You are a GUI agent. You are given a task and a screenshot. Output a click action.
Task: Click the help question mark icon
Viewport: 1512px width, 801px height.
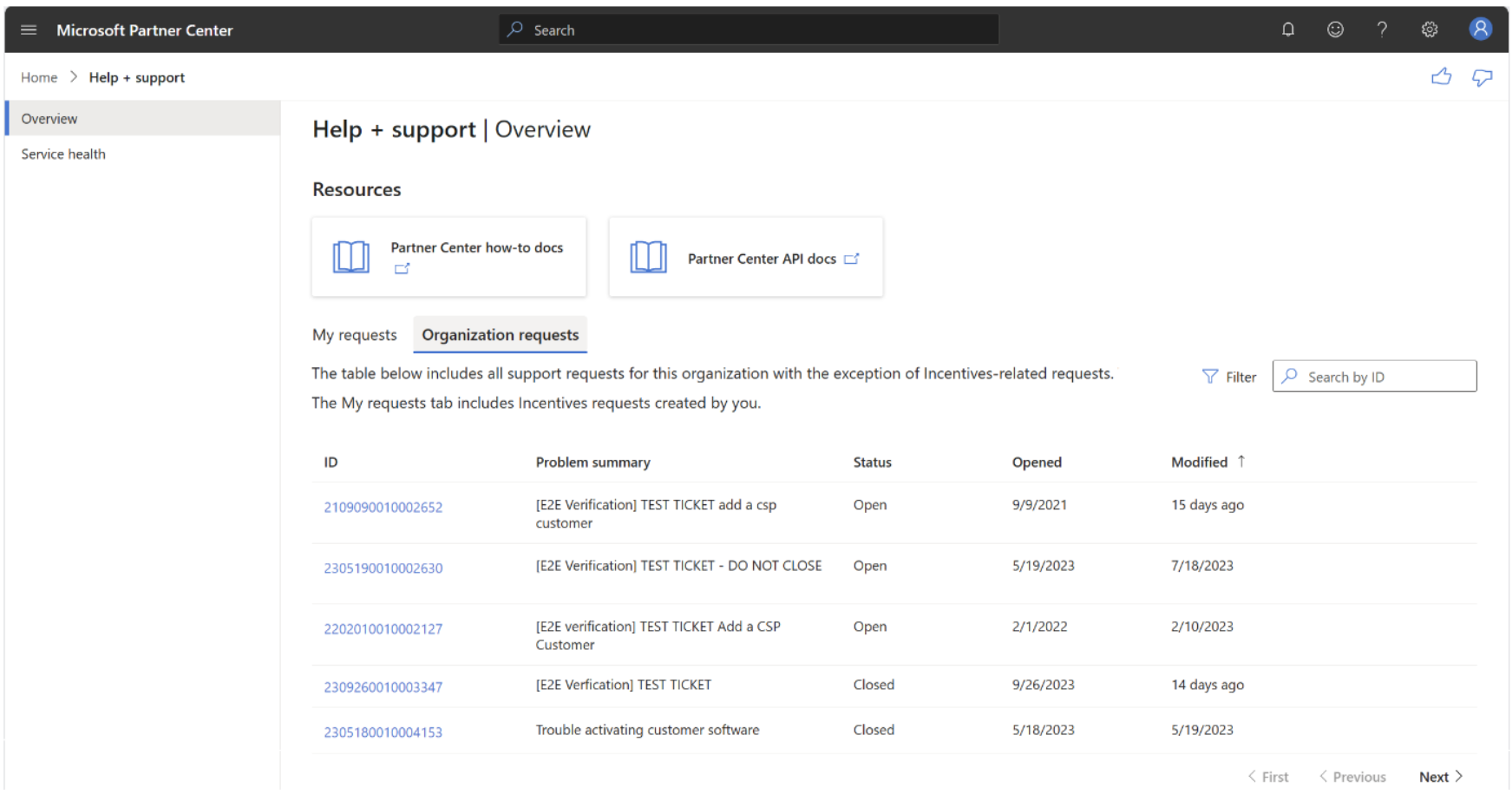click(1382, 29)
